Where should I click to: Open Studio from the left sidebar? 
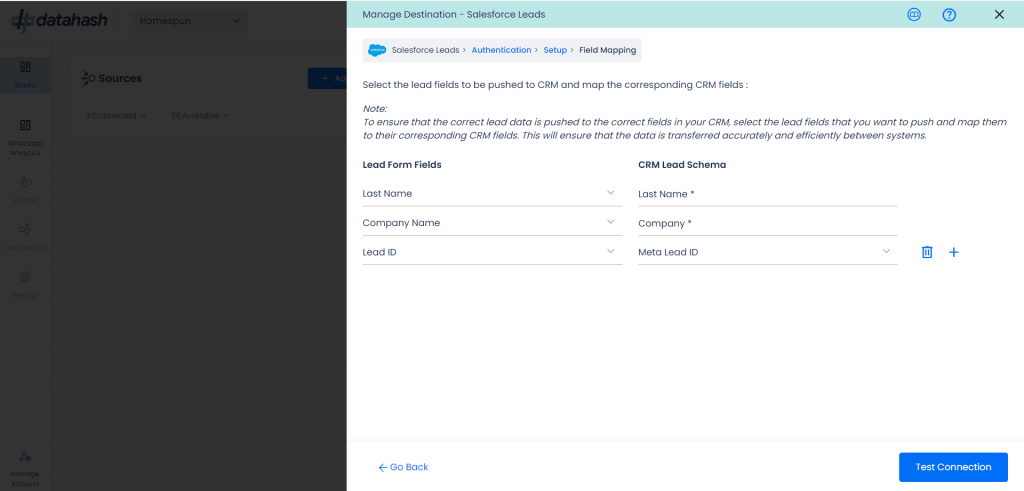click(25, 74)
